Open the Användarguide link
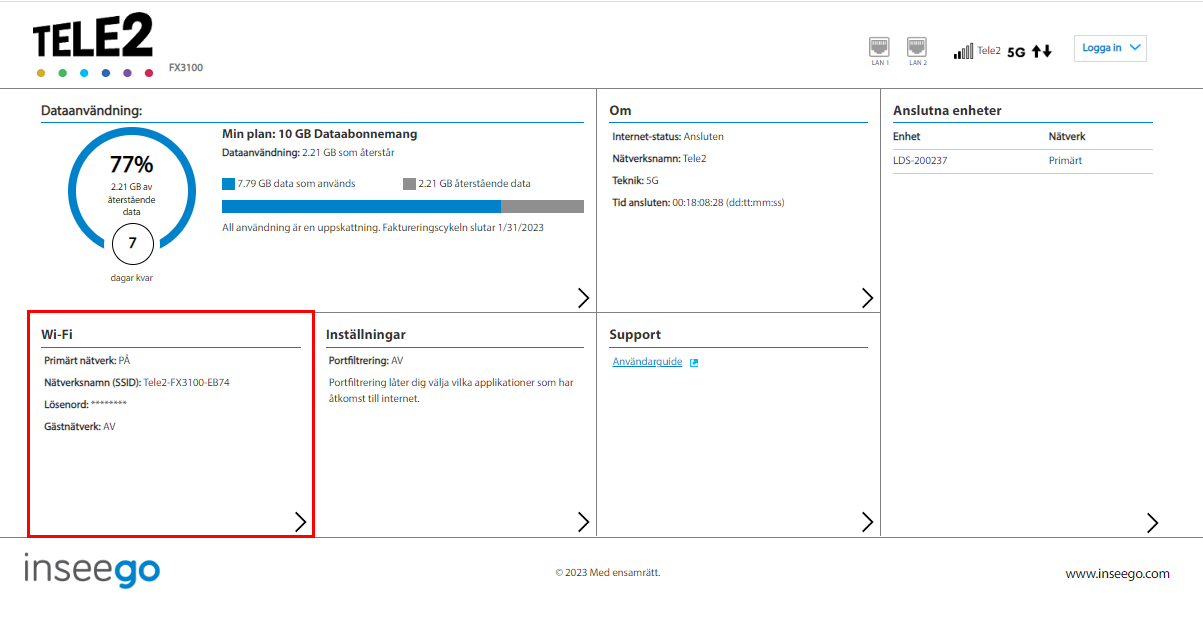Image resolution: width=1203 pixels, height=632 pixels. (647, 362)
